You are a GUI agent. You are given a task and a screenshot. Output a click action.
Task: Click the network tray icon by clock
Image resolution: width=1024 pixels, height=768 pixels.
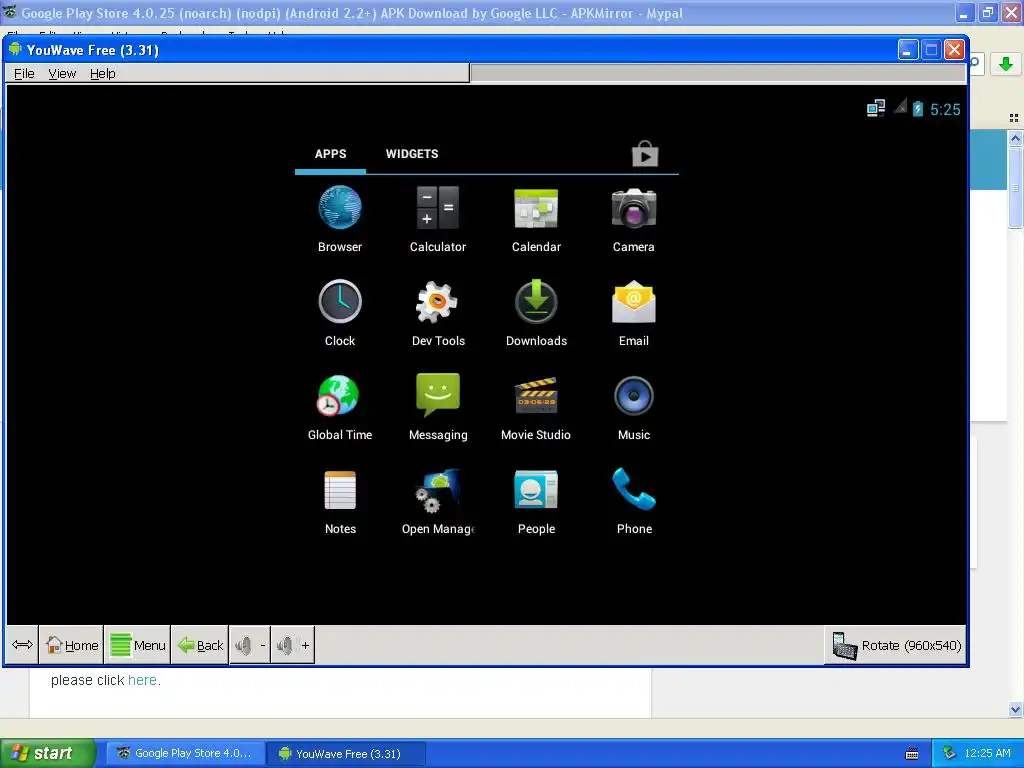coord(949,754)
